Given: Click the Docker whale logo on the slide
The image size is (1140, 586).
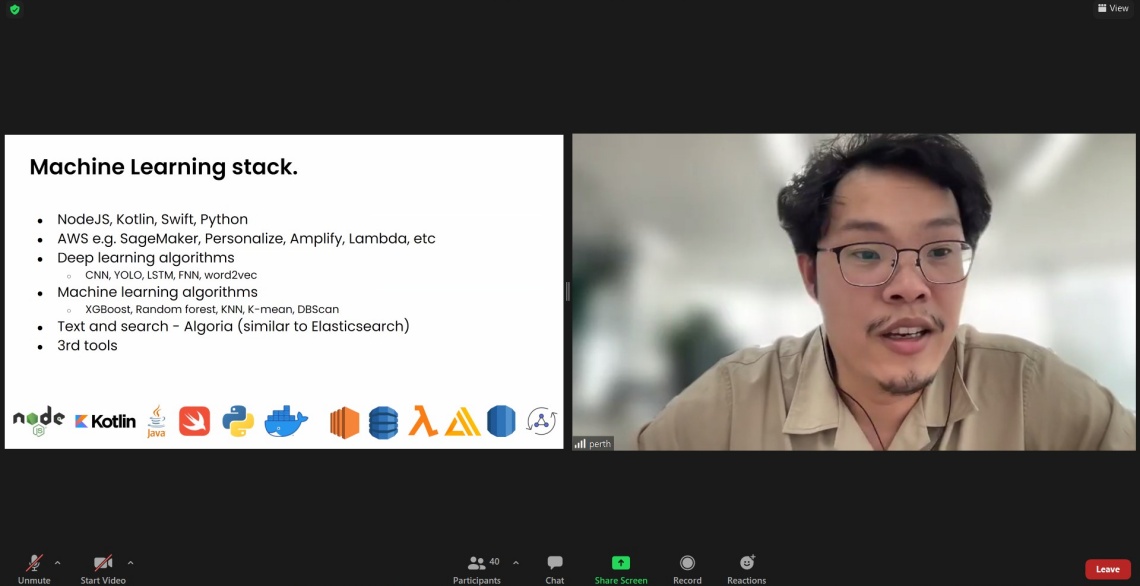Looking at the screenshot, I should pyautogui.click(x=287, y=422).
